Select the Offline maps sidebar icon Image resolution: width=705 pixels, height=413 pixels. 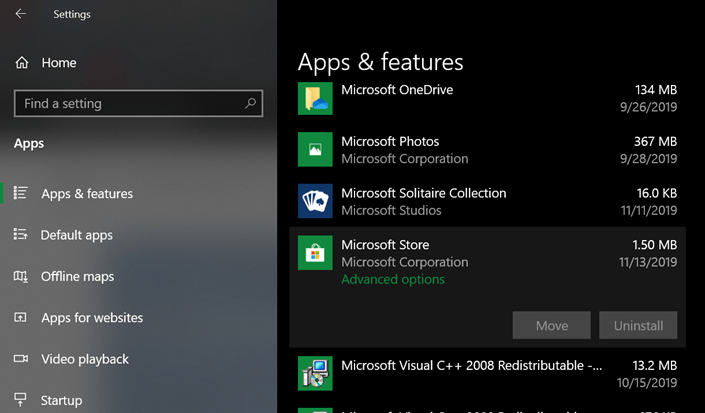tap(21, 276)
